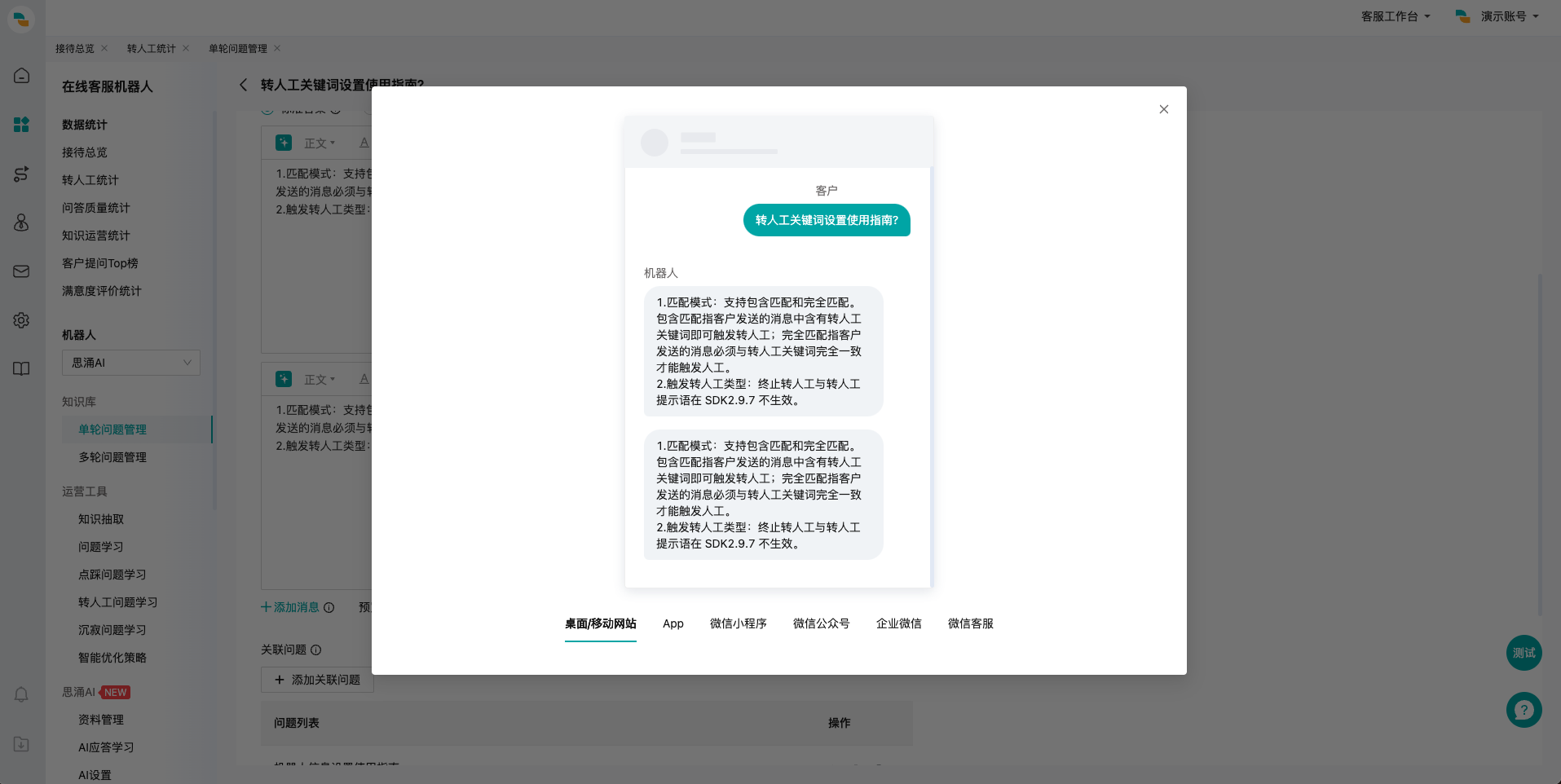Select the 桌面/移动网站 preview tab
Image resolution: width=1561 pixels, height=784 pixels.
(x=600, y=623)
